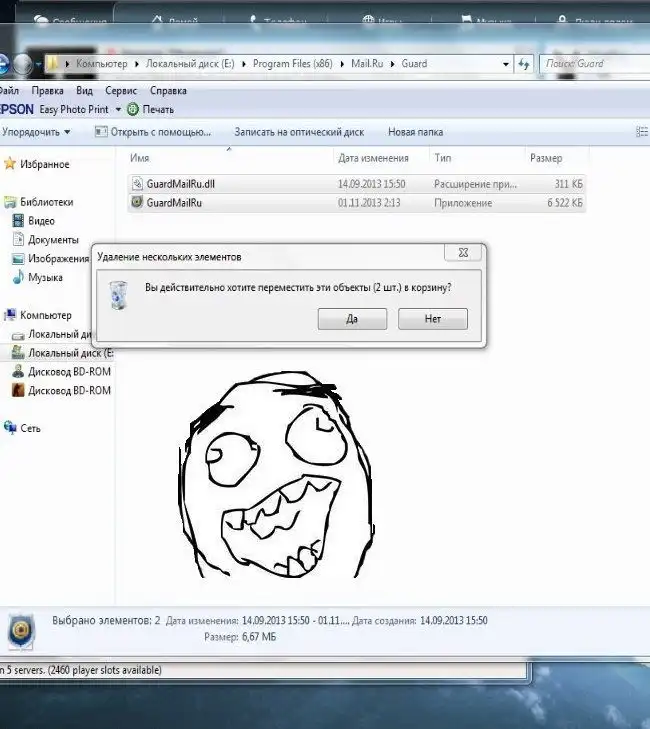
Task: Select the GuardMailRu.dll file icon
Action: coord(137,184)
